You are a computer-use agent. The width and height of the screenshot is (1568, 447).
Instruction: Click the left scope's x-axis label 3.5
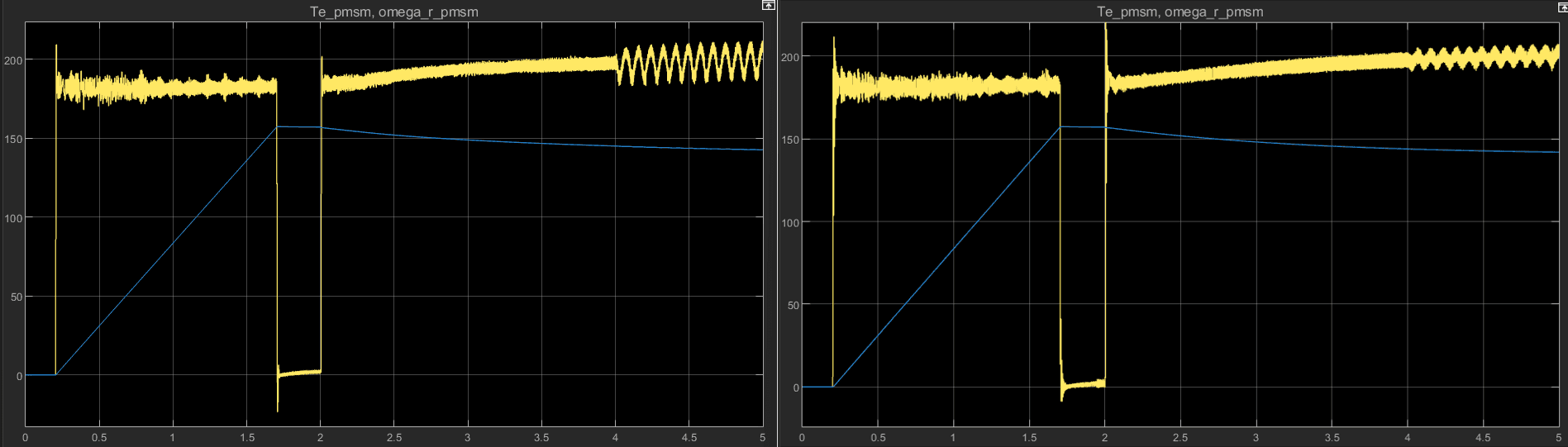(x=541, y=437)
